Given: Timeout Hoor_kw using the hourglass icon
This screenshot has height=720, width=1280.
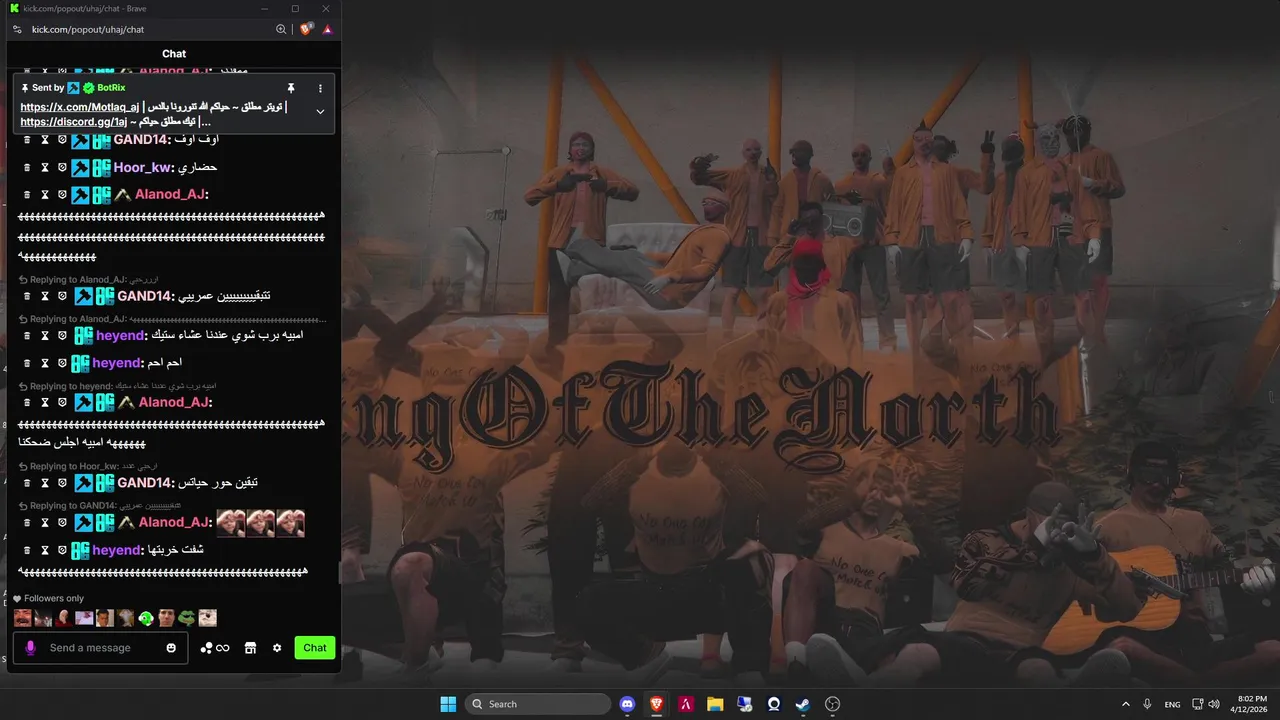Looking at the screenshot, I should coord(45,167).
